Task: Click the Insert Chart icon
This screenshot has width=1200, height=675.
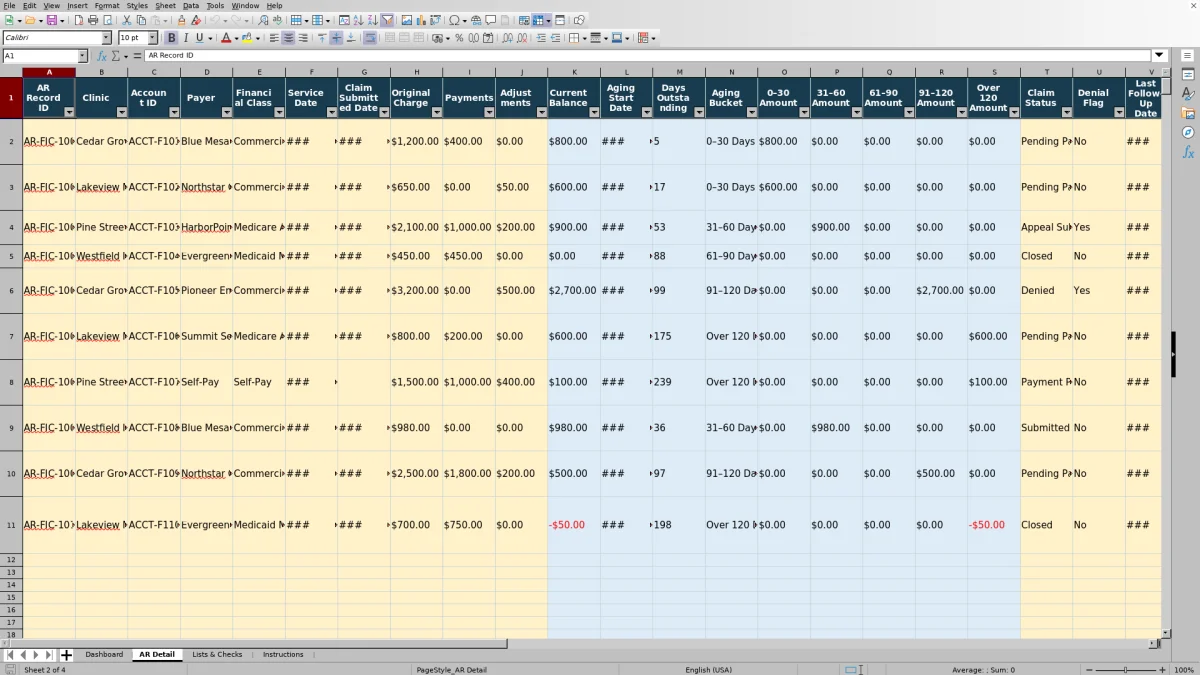Action: [x=420, y=20]
